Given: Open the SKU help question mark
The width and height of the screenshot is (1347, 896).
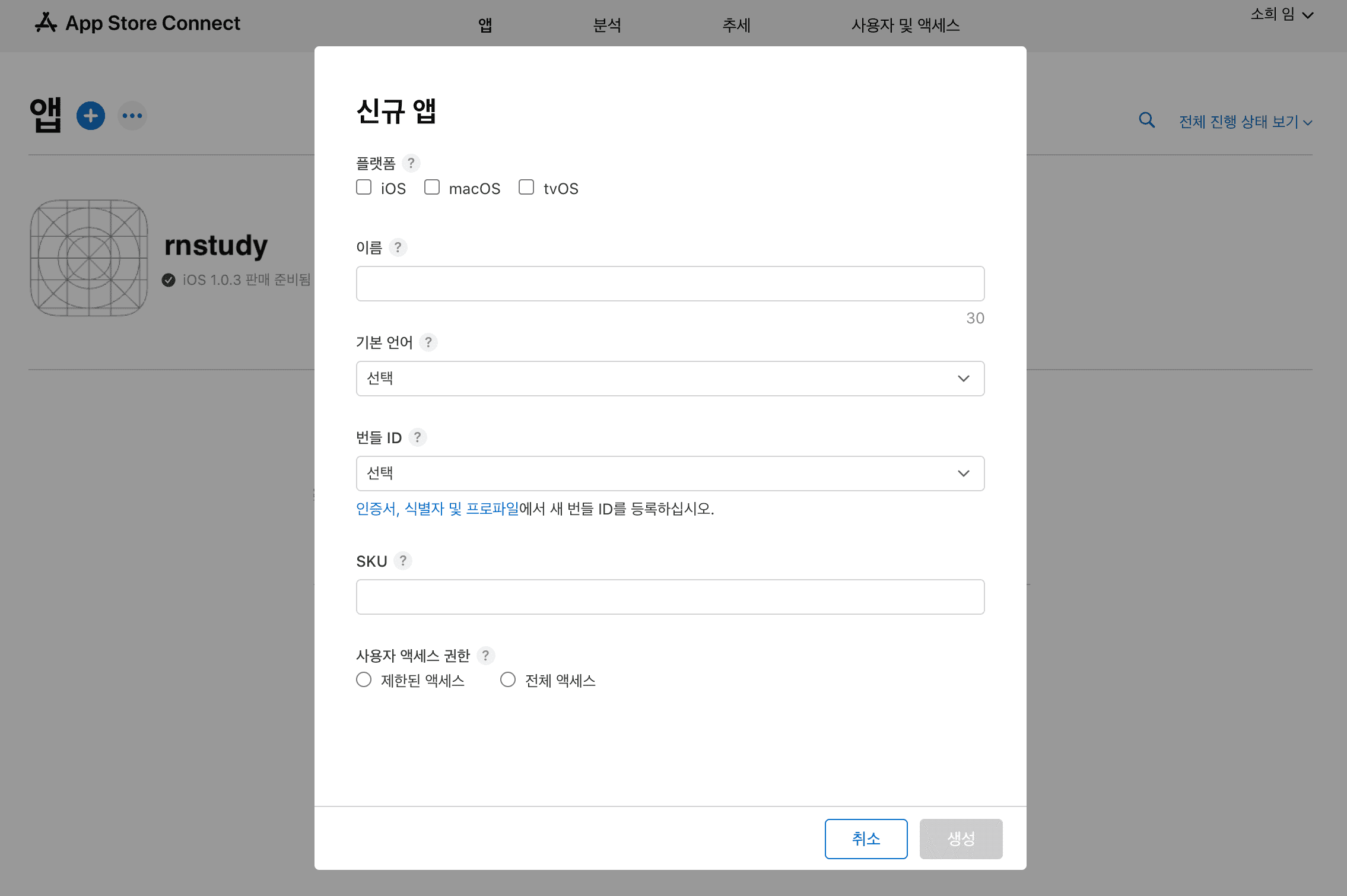Looking at the screenshot, I should (404, 561).
